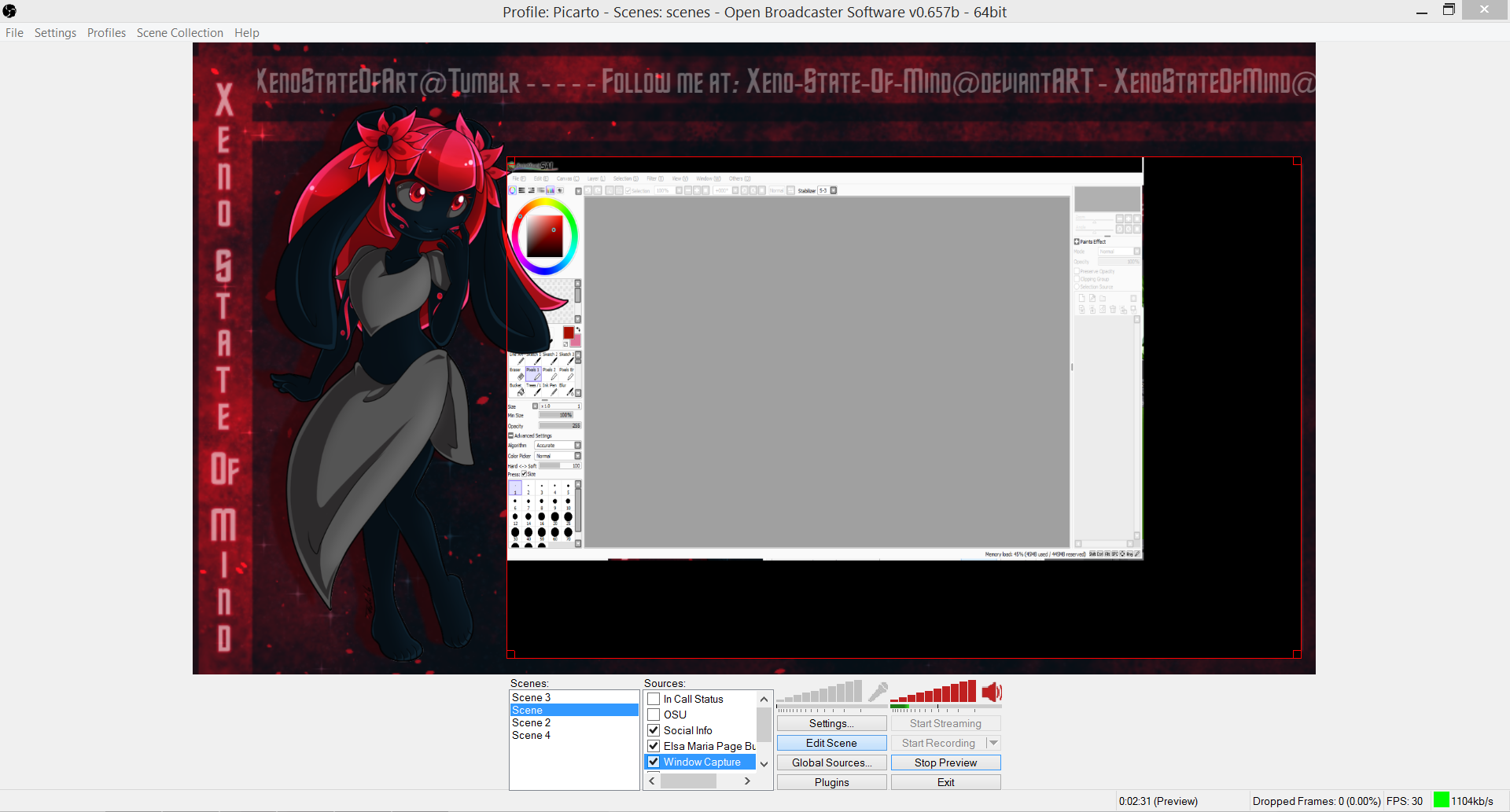Click the top-right handle of the selected source
Screen dimensions: 1510x812
1297,161
